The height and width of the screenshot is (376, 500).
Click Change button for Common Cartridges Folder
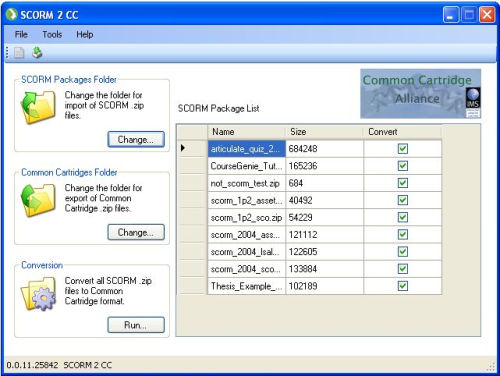click(x=136, y=232)
